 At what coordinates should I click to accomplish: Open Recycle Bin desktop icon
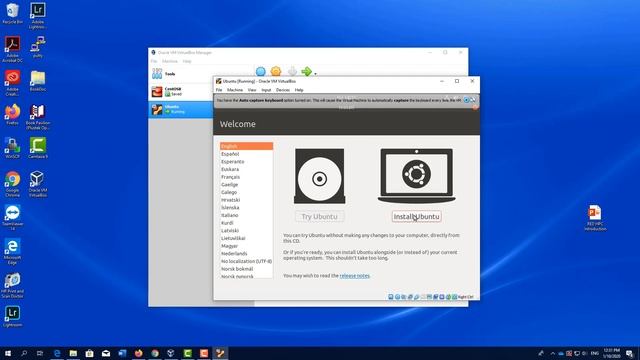coord(13,14)
